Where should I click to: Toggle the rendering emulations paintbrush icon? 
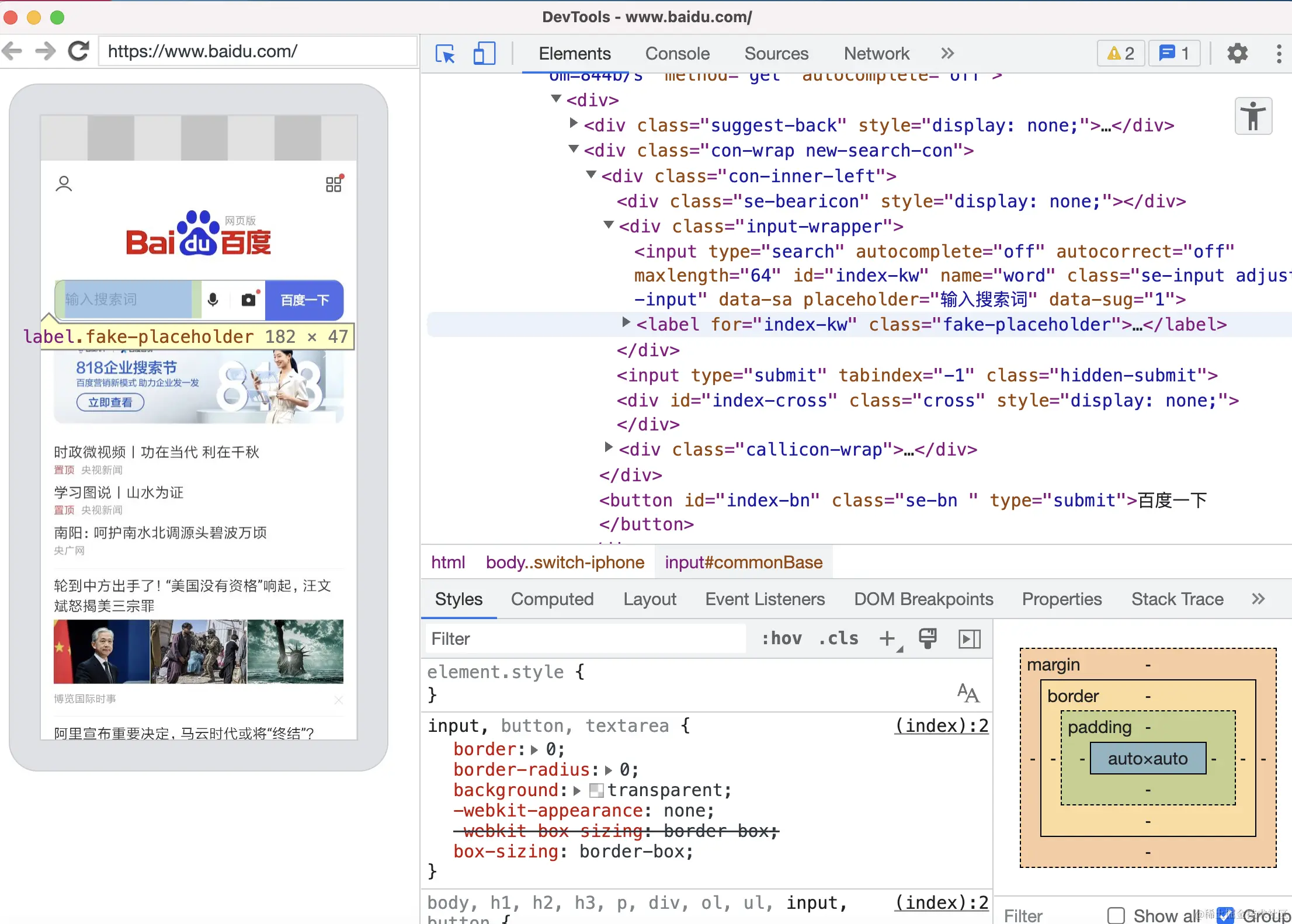click(x=928, y=638)
